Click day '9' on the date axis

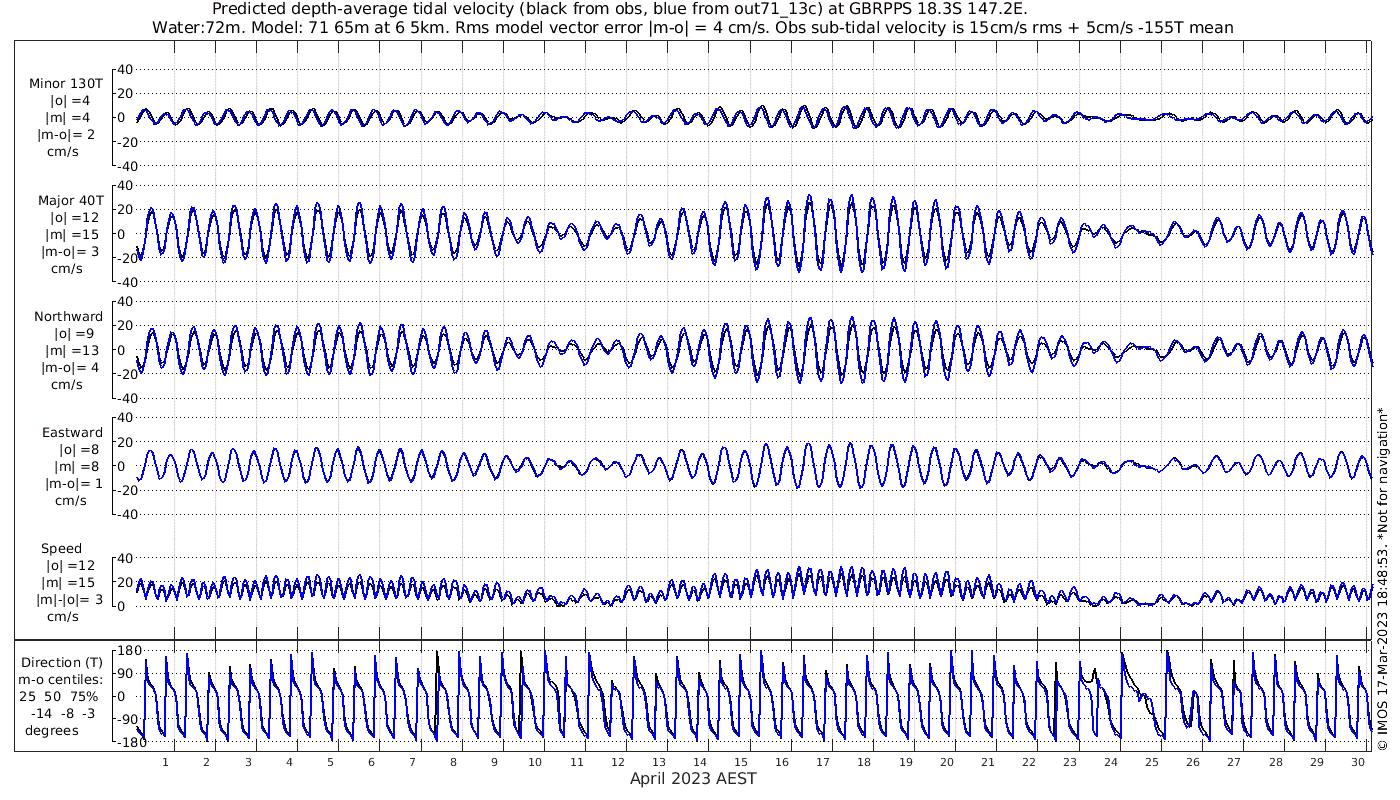click(x=494, y=762)
